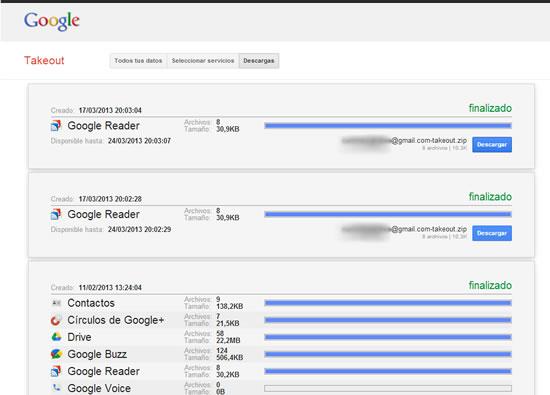The height and width of the screenshot is (395, 550).
Task: Click the Google Buzz icon
Action: click(56, 354)
